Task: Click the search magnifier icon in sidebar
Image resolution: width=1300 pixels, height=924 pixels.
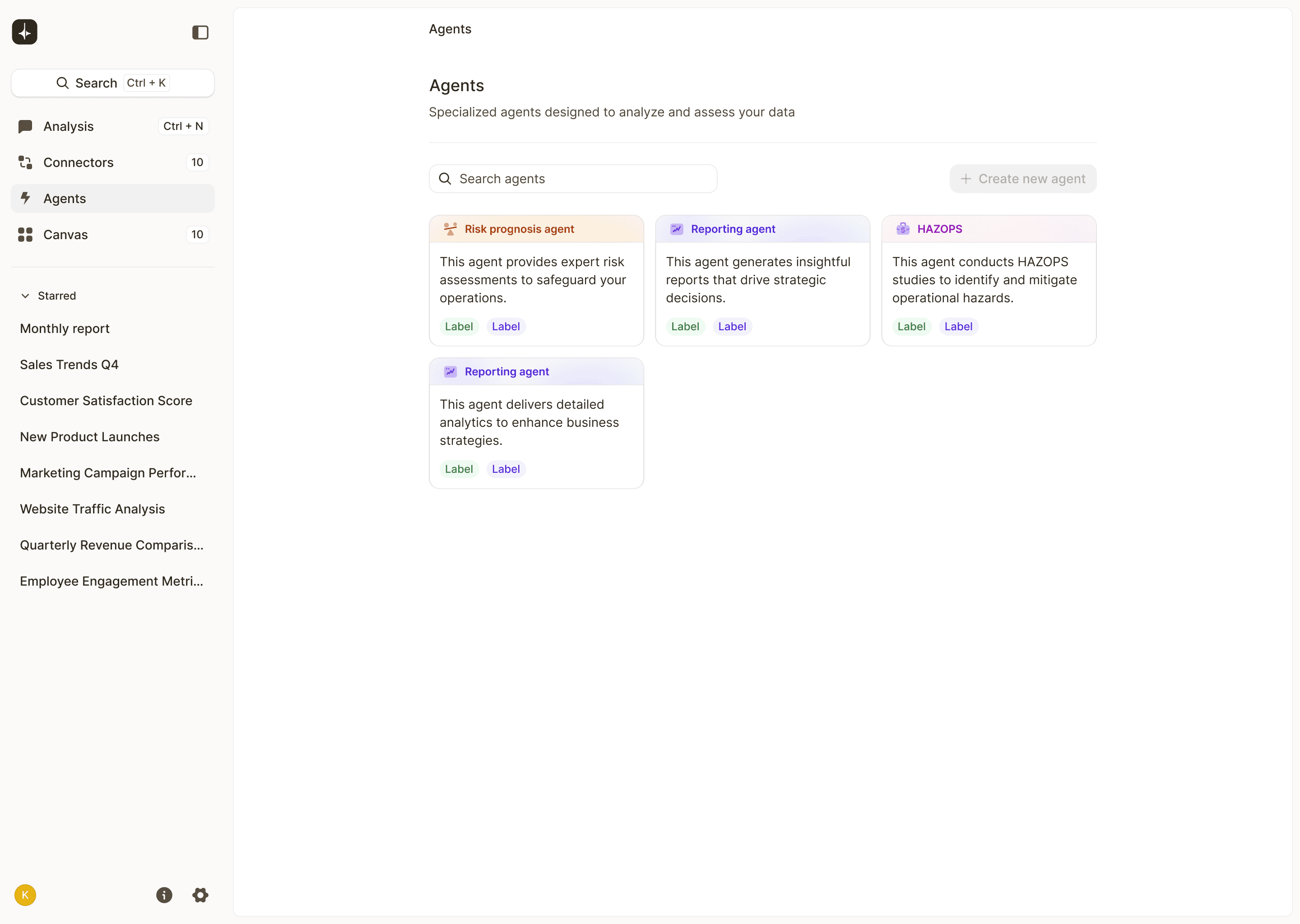Action: click(x=63, y=83)
